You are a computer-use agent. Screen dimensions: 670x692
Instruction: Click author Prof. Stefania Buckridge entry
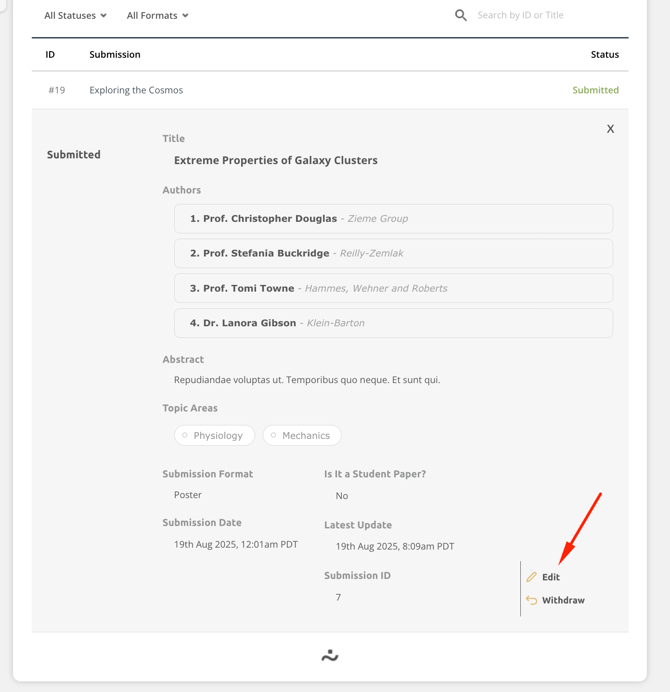[x=393, y=253]
